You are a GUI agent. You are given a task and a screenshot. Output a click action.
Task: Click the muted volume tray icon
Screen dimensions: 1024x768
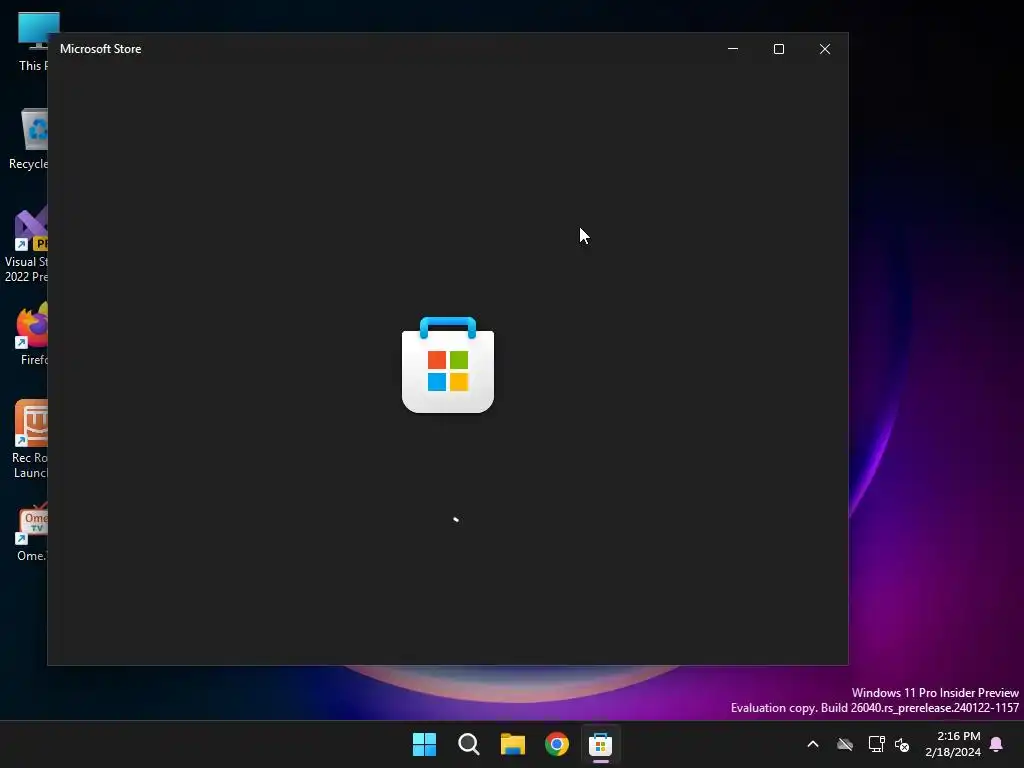pyautogui.click(x=902, y=744)
